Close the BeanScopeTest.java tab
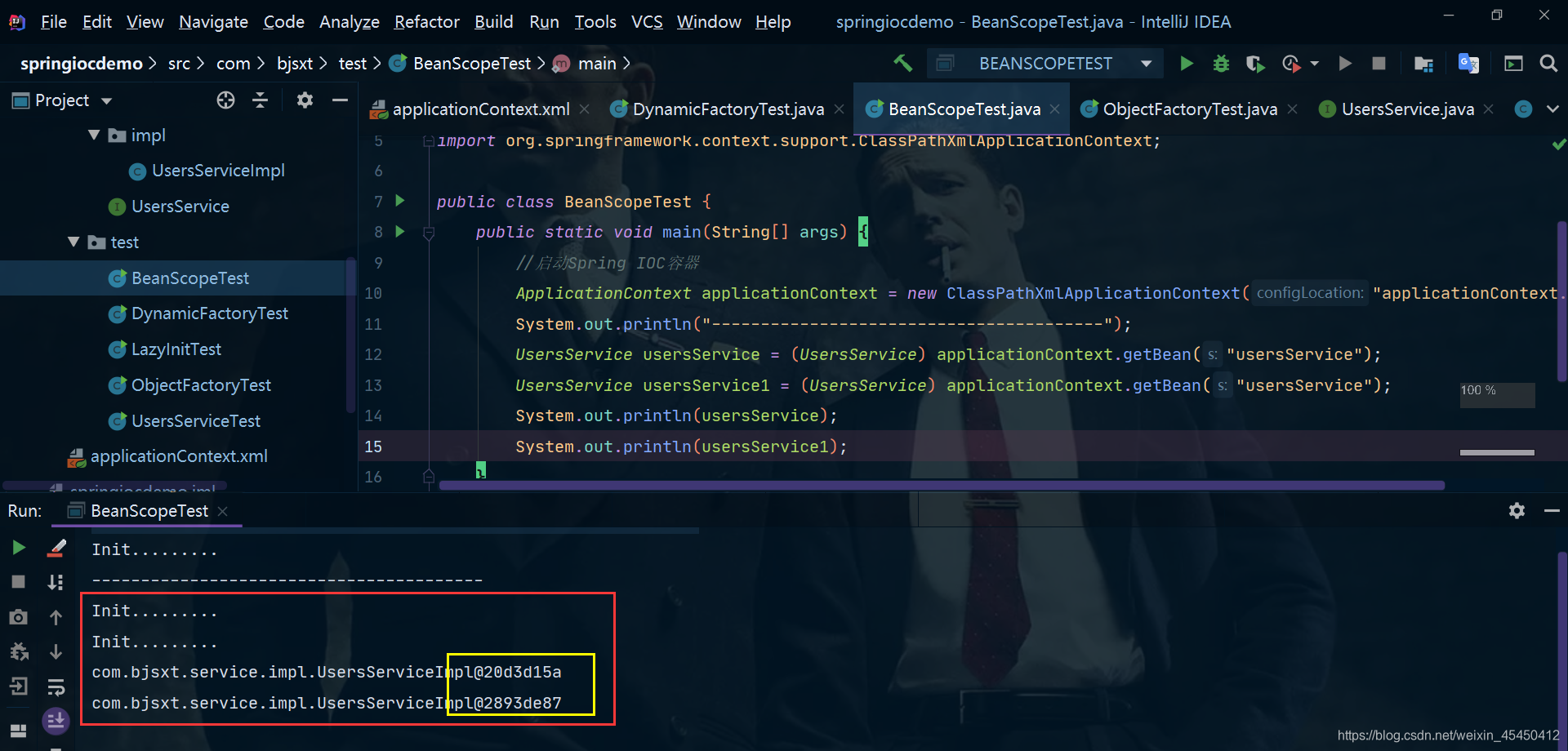The width and height of the screenshot is (1568, 751). (1054, 109)
